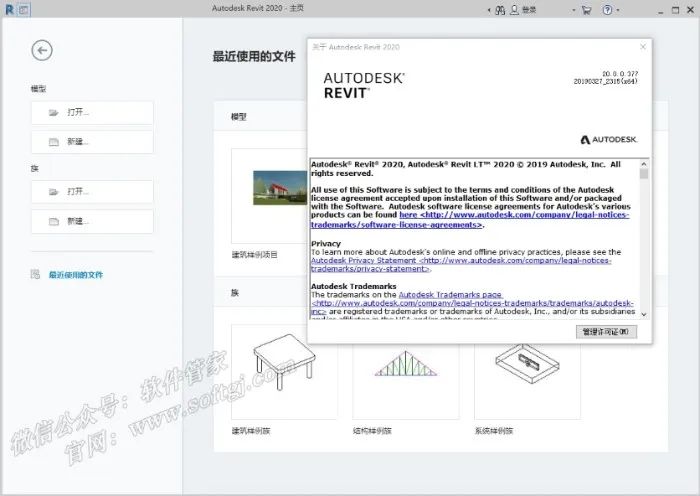Screen dimensions: 700x496
Task: Open a family file with second 打开 button
Action: coord(92,192)
